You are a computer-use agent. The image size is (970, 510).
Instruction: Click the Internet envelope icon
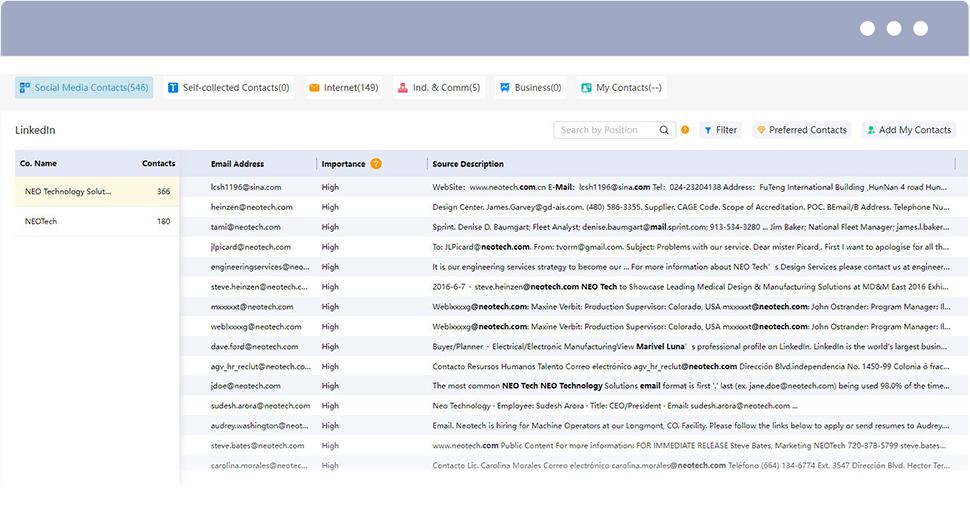314,88
